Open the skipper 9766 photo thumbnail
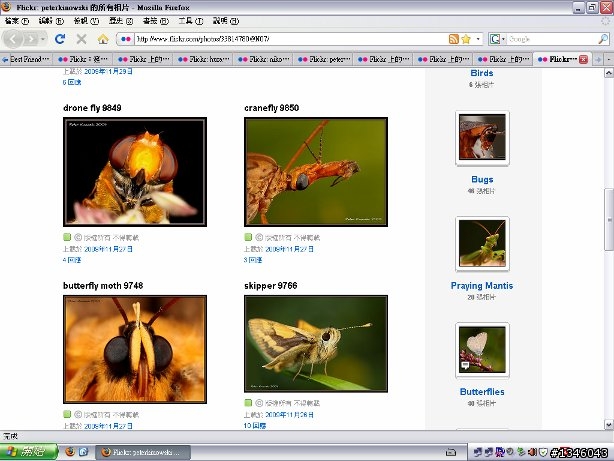The height and width of the screenshot is (461, 614). click(316, 343)
